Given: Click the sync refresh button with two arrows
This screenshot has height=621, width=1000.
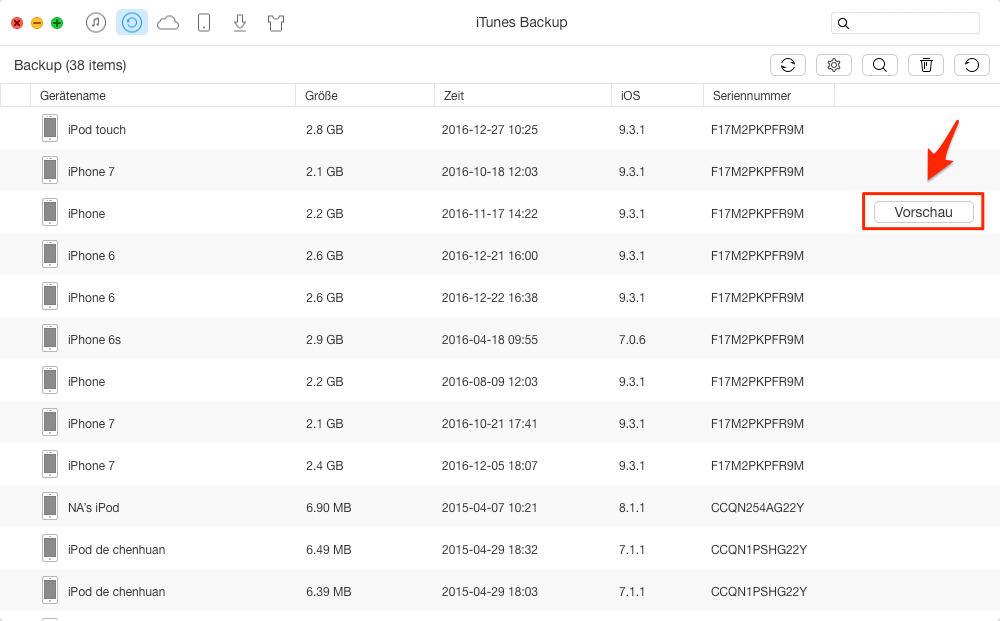Looking at the screenshot, I should [x=788, y=65].
